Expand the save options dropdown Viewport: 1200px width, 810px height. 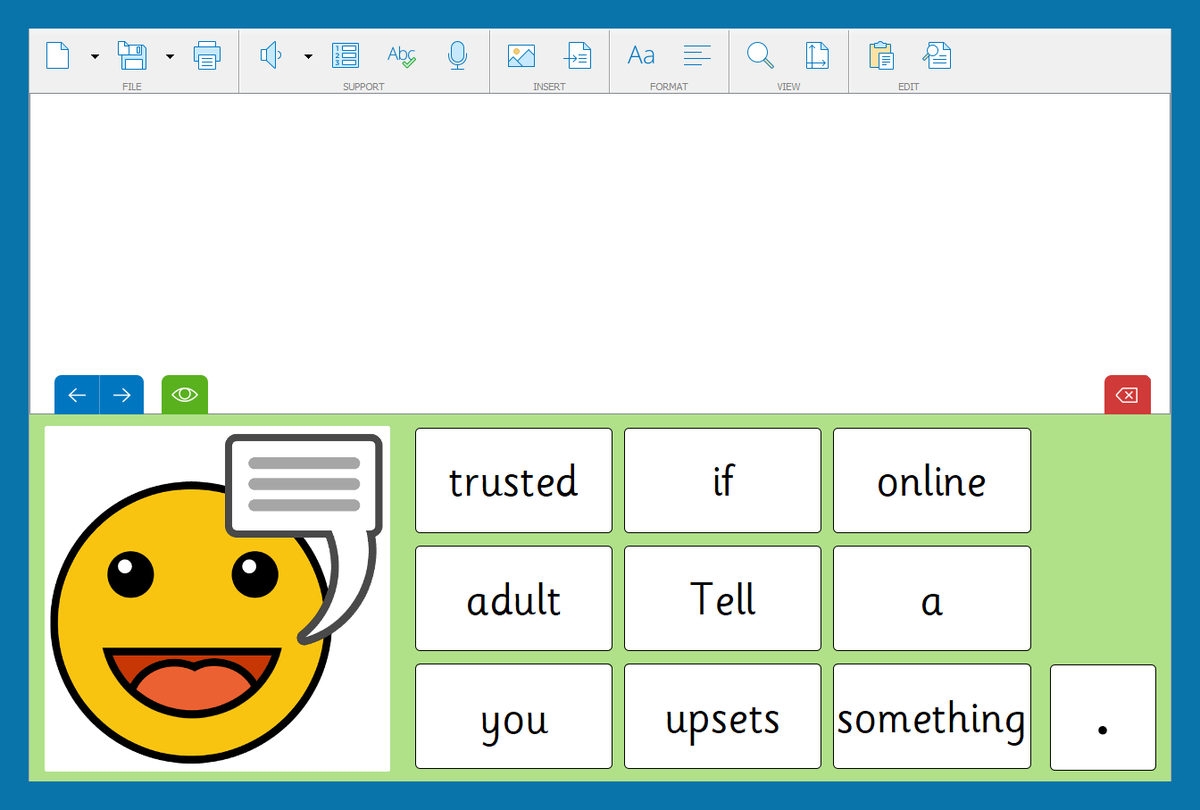point(170,56)
